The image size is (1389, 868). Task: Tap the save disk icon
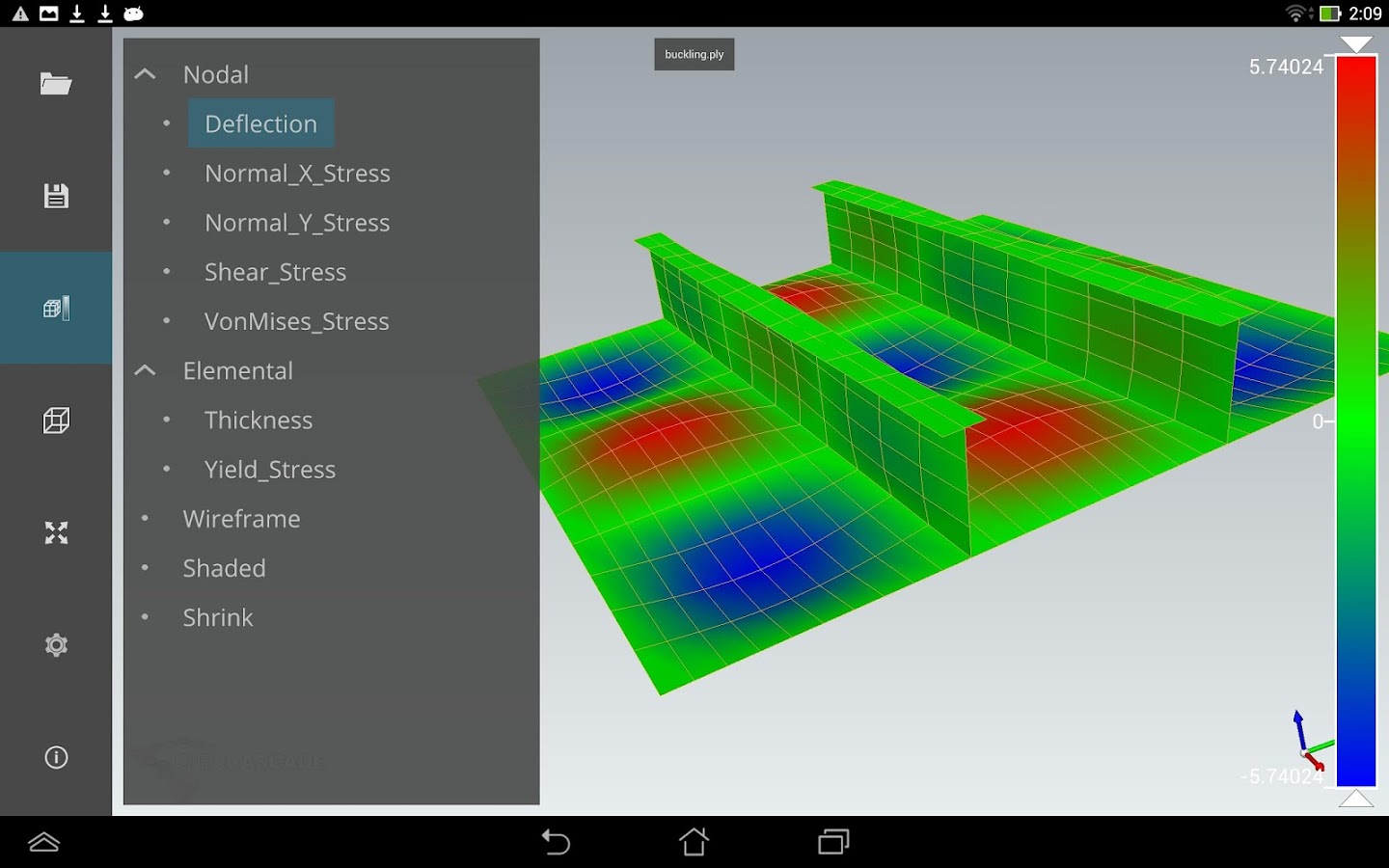(x=56, y=196)
